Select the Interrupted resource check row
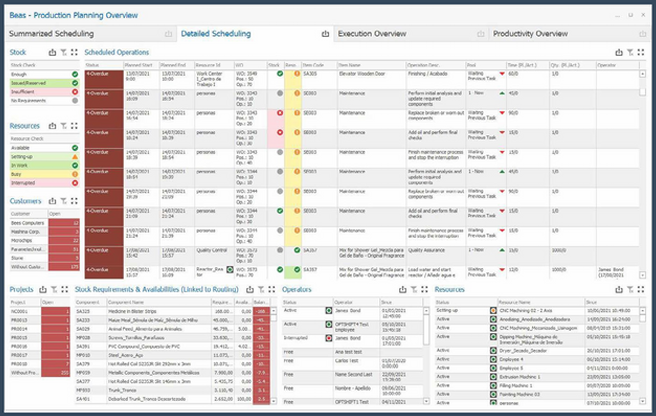656x416 pixels. [35, 184]
